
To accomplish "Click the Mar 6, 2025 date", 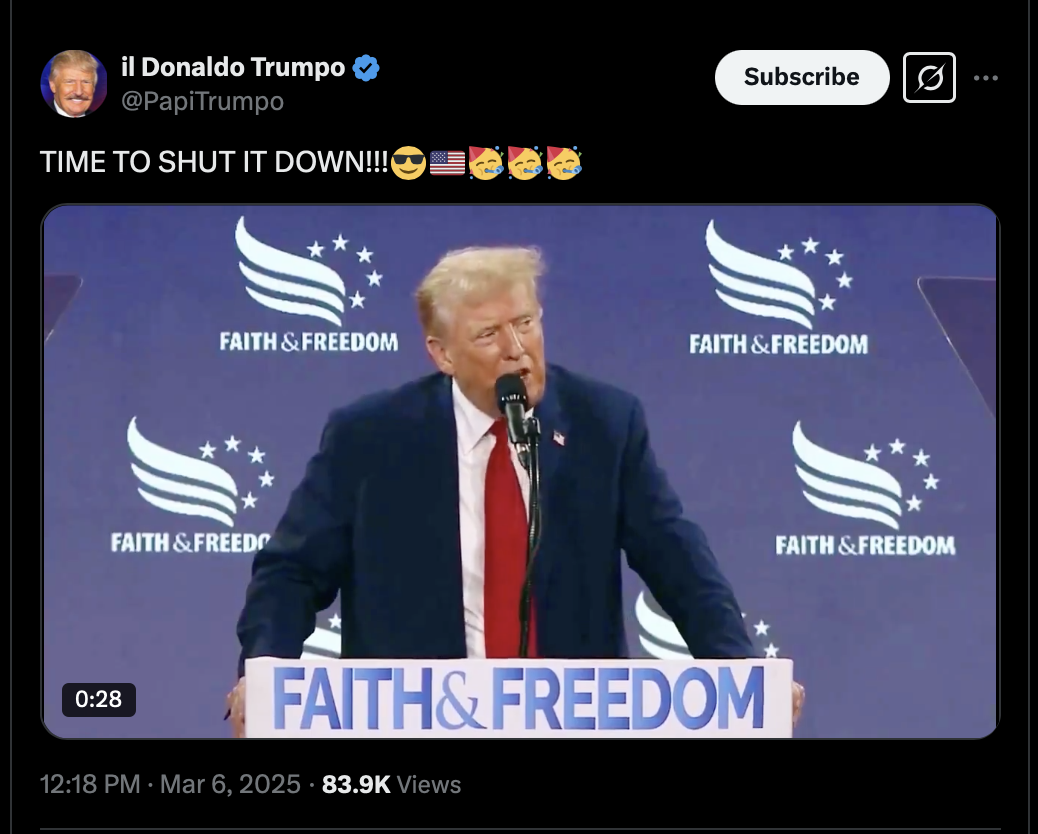I will click(230, 784).
